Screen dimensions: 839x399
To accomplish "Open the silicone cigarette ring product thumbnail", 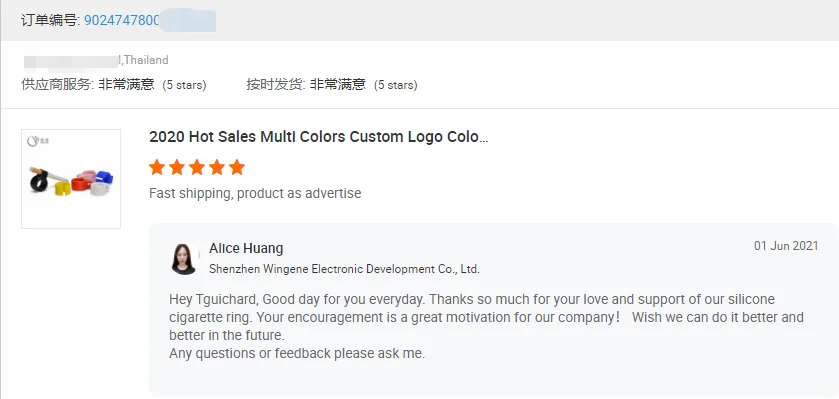I will 71,179.
